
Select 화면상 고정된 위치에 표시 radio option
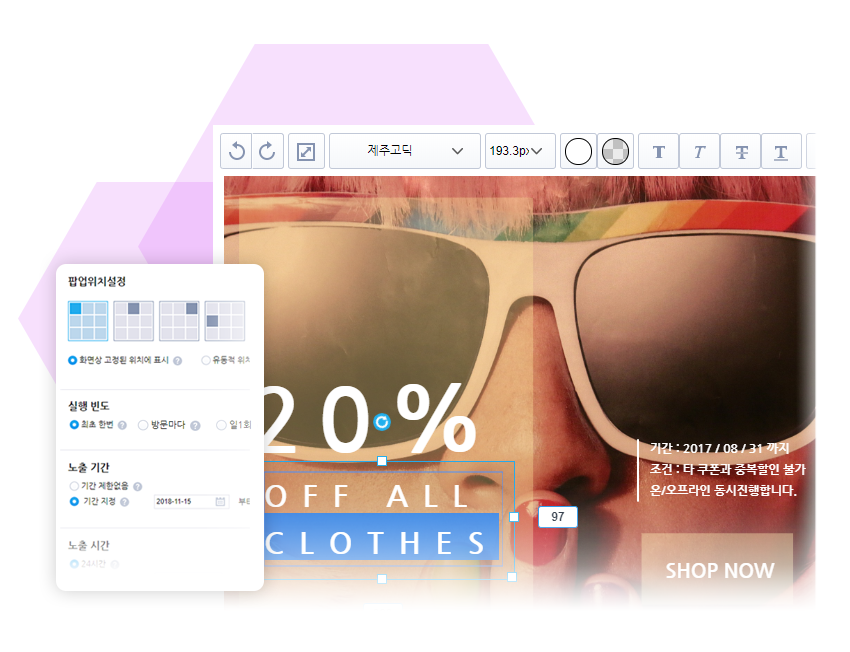click(73, 360)
